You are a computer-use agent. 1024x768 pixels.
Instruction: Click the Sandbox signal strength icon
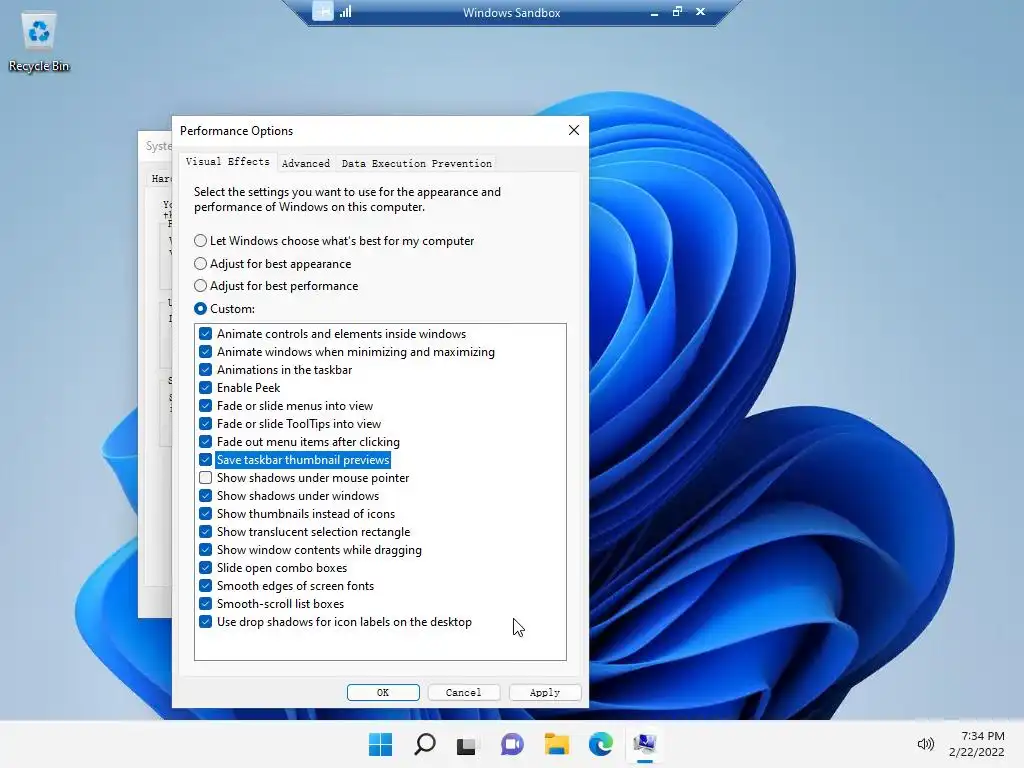[345, 12]
